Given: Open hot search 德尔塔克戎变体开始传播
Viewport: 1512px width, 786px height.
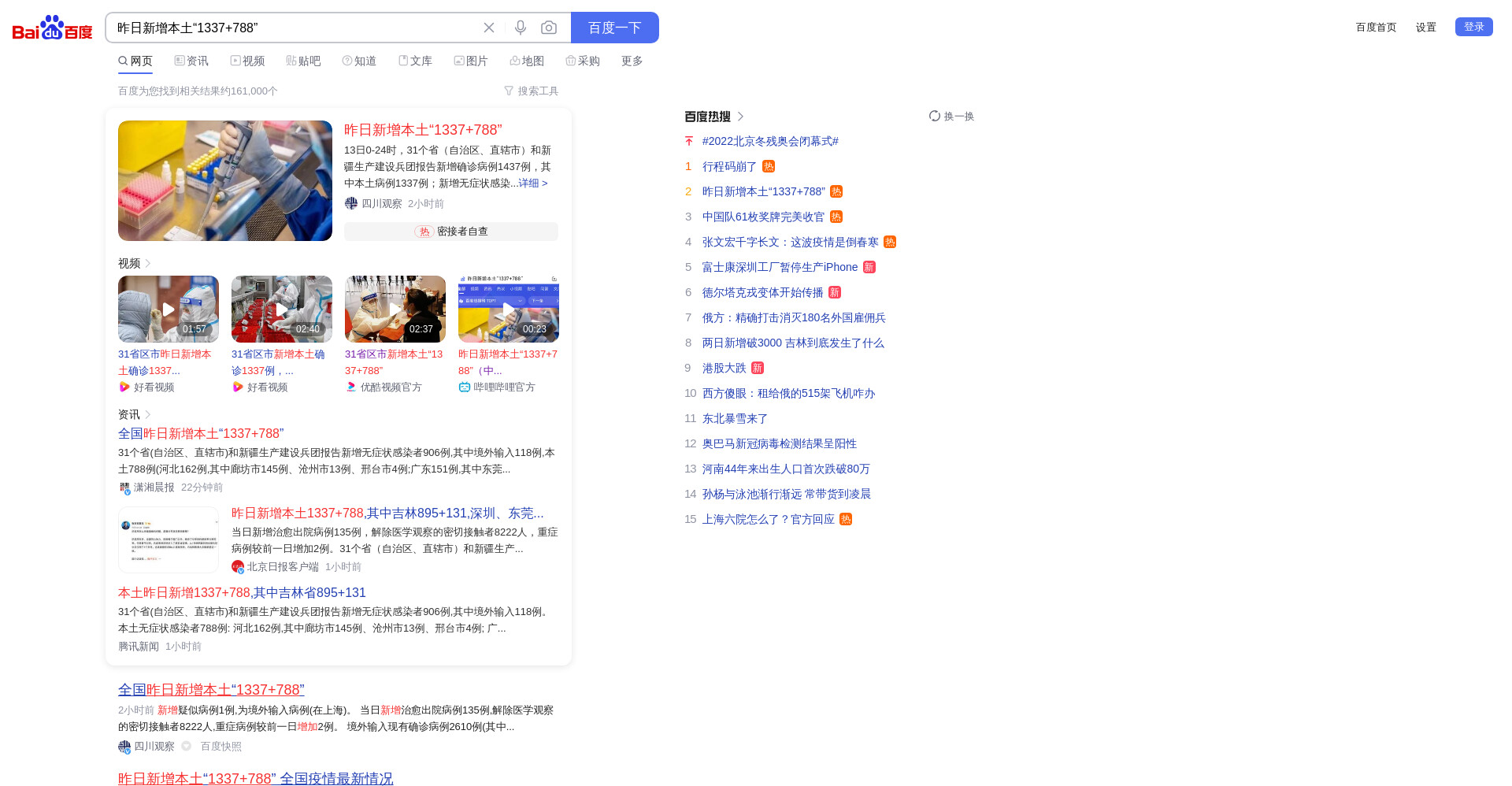Looking at the screenshot, I should coord(762,292).
